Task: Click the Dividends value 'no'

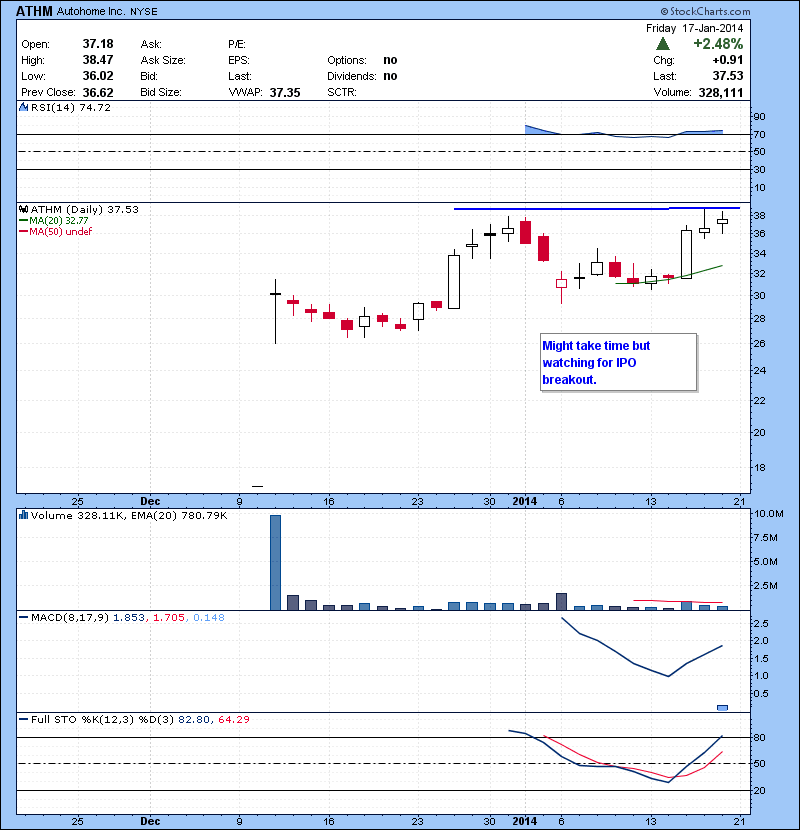Action: (x=390, y=76)
